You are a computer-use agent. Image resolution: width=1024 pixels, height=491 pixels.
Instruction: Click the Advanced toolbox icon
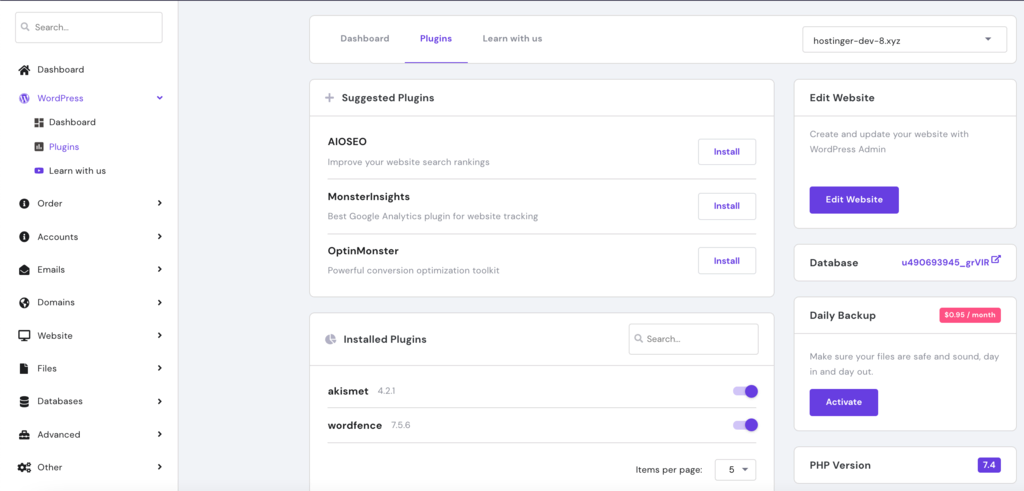point(24,435)
